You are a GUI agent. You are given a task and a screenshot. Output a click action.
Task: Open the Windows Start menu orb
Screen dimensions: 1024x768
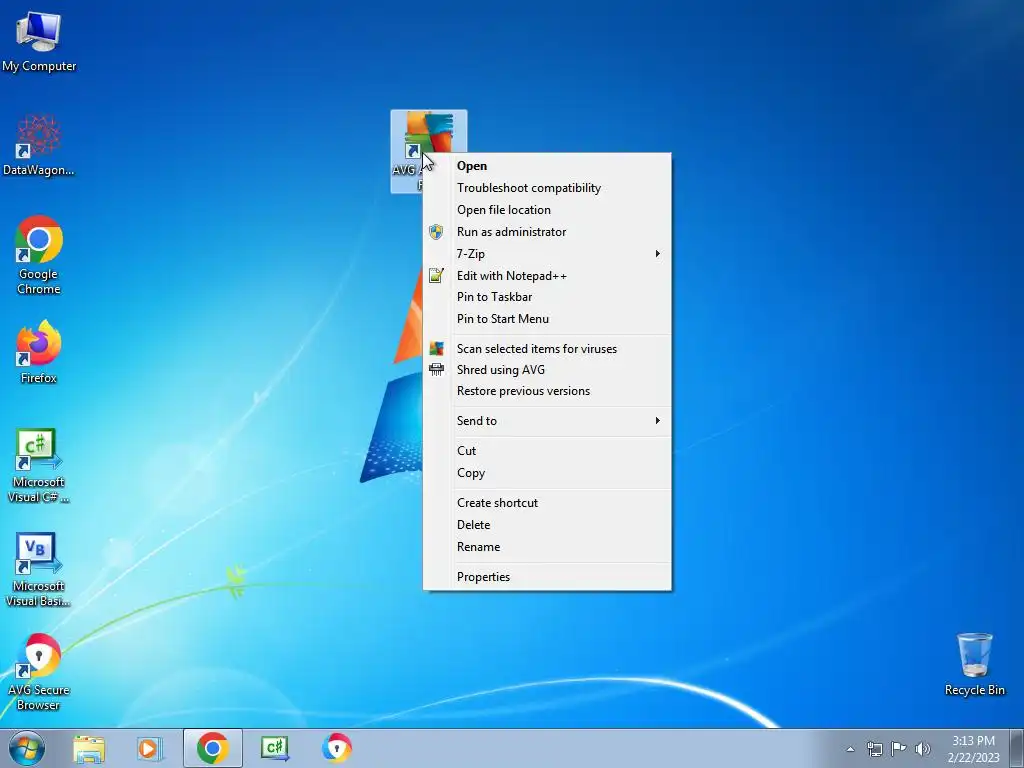pos(26,748)
